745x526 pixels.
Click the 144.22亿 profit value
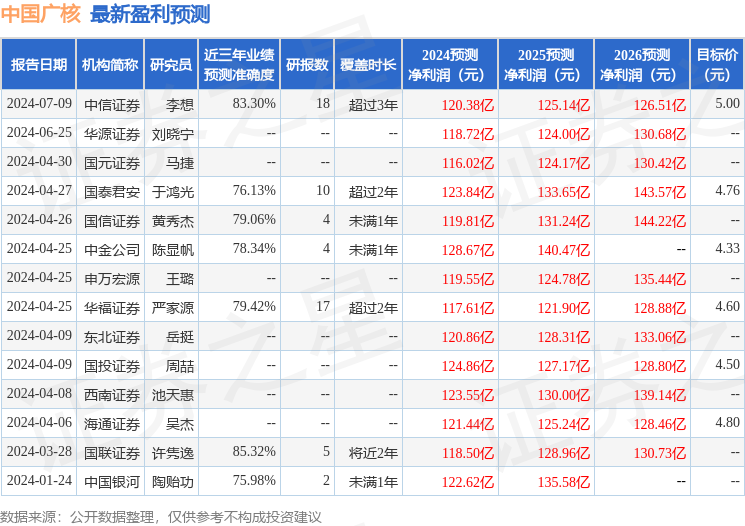click(660, 221)
